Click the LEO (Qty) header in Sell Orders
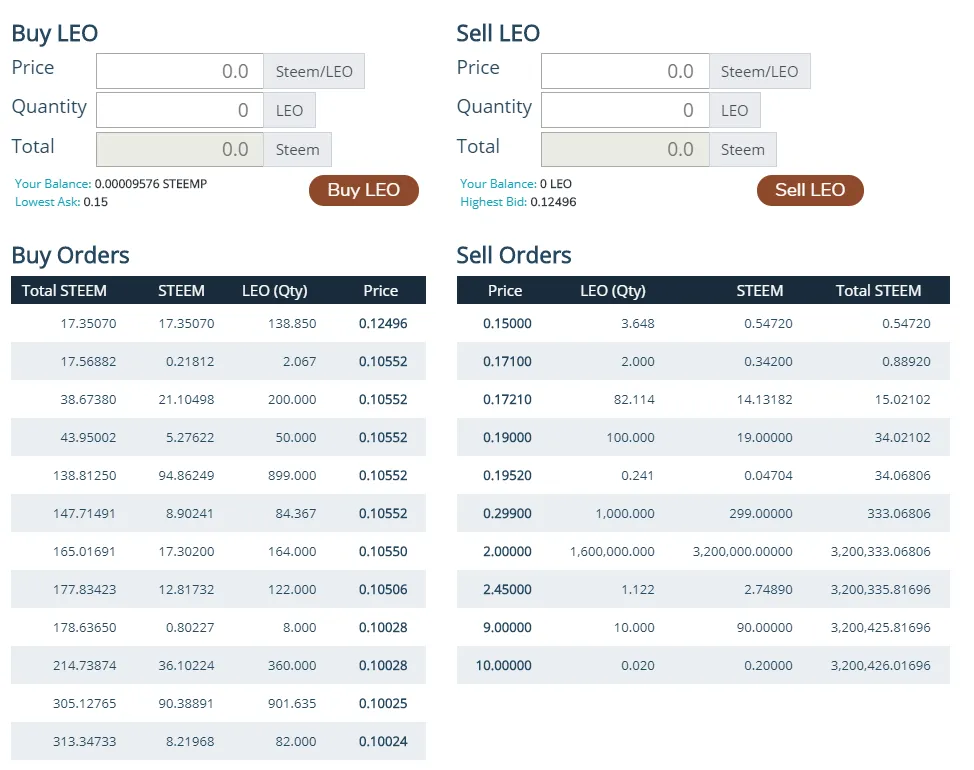This screenshot has width=974, height=770. point(613,291)
